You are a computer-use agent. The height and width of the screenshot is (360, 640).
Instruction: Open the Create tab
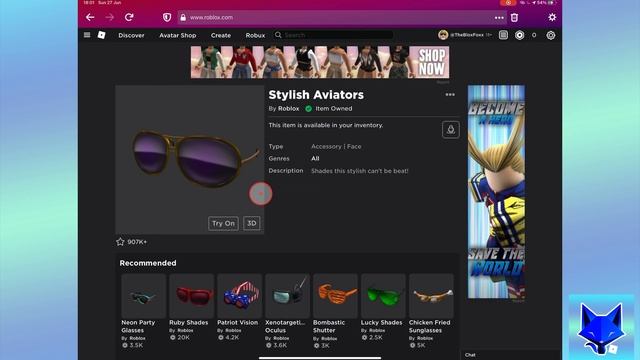[x=221, y=36]
